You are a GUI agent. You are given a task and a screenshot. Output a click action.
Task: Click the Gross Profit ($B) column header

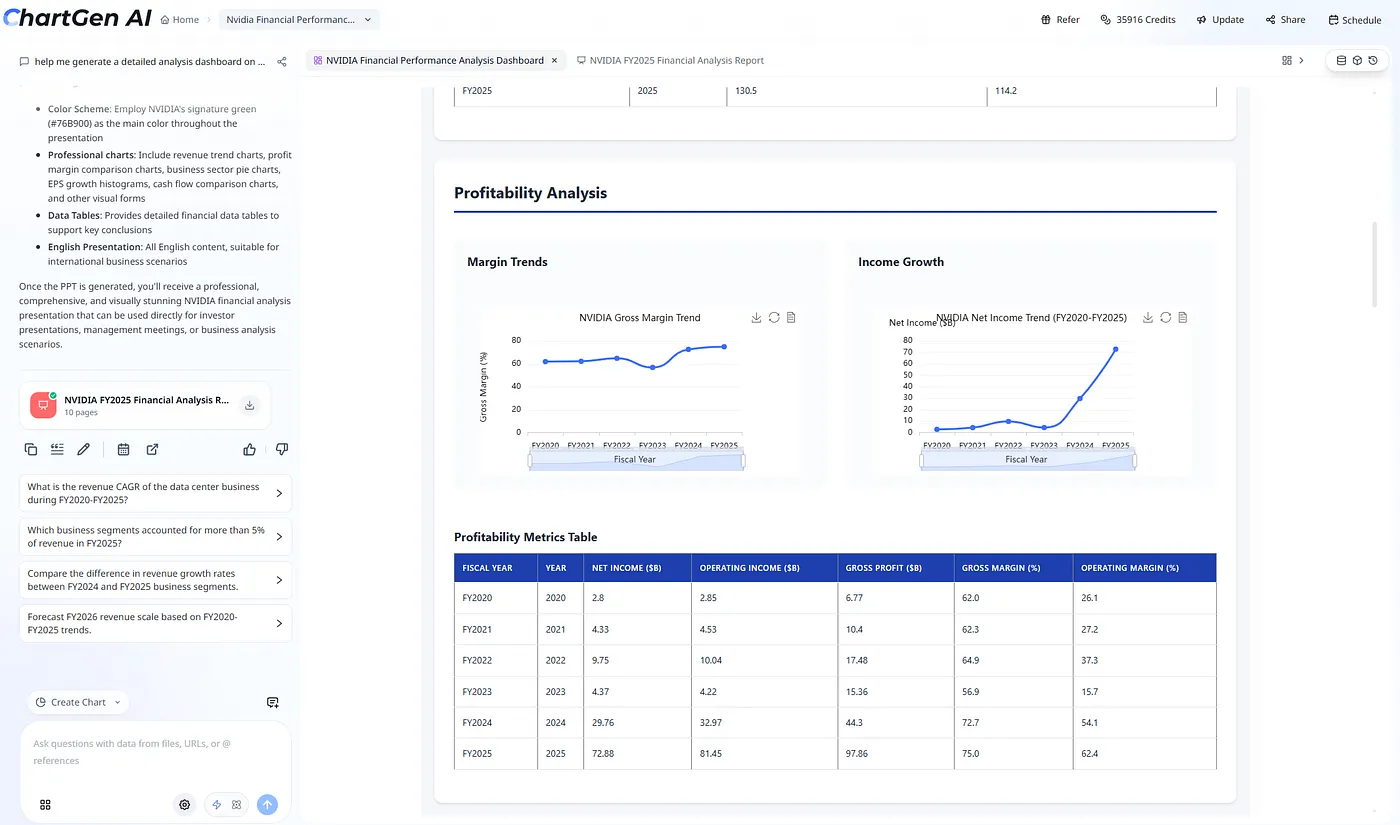(x=895, y=568)
